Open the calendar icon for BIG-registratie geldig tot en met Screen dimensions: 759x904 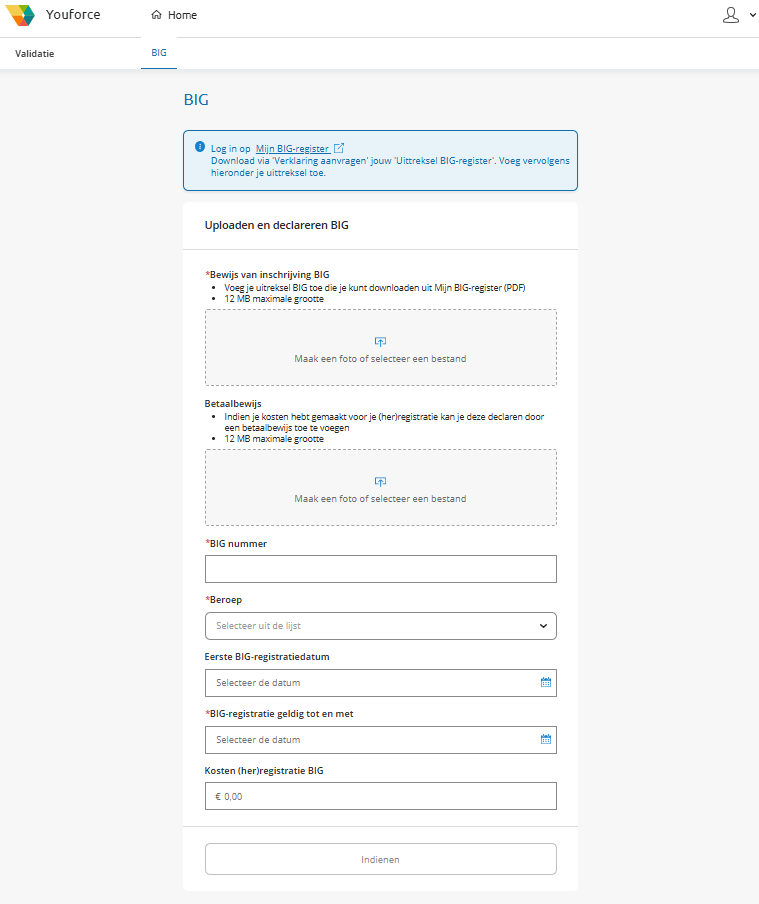[x=546, y=740]
